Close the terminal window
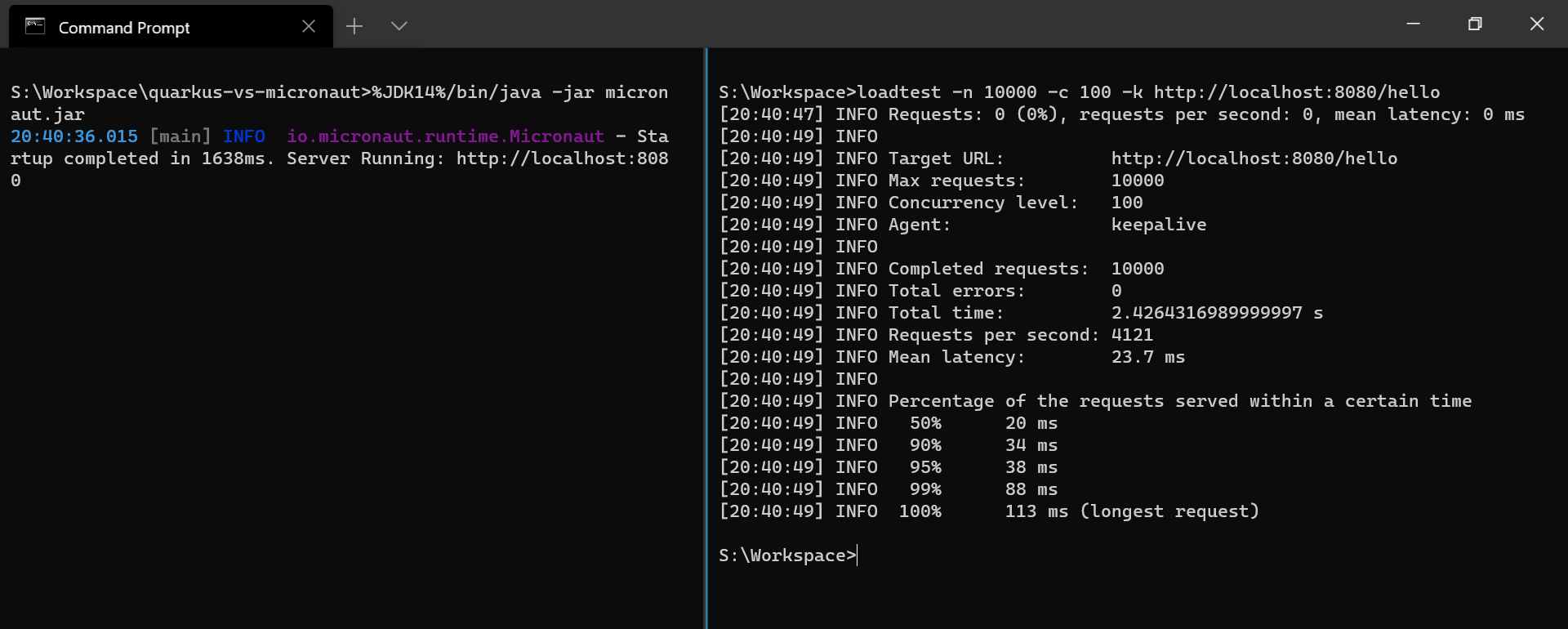Screen dimensions: 1568x629 pyautogui.click(x=1537, y=24)
